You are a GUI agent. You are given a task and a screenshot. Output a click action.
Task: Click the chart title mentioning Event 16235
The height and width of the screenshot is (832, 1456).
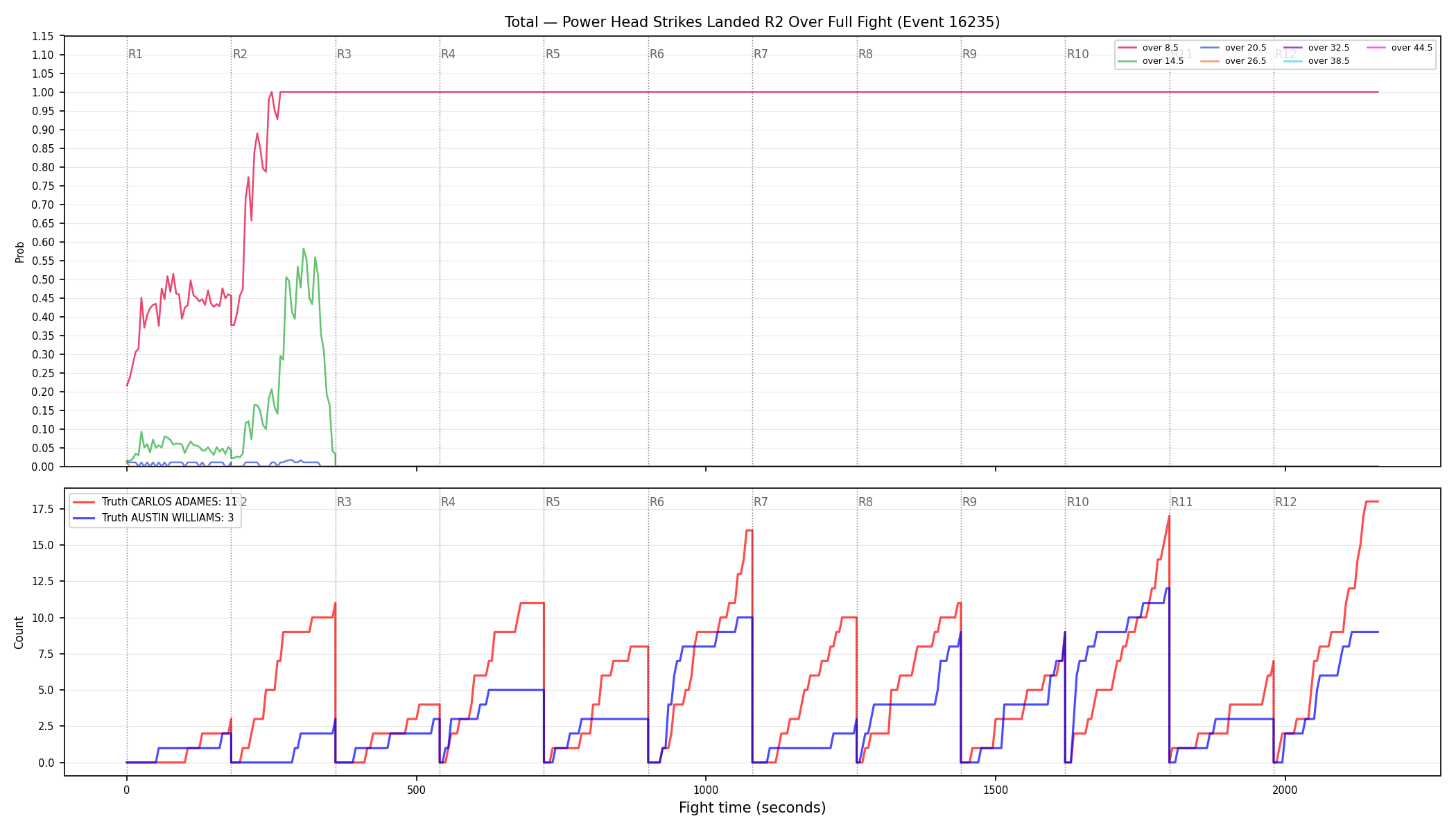click(x=752, y=22)
